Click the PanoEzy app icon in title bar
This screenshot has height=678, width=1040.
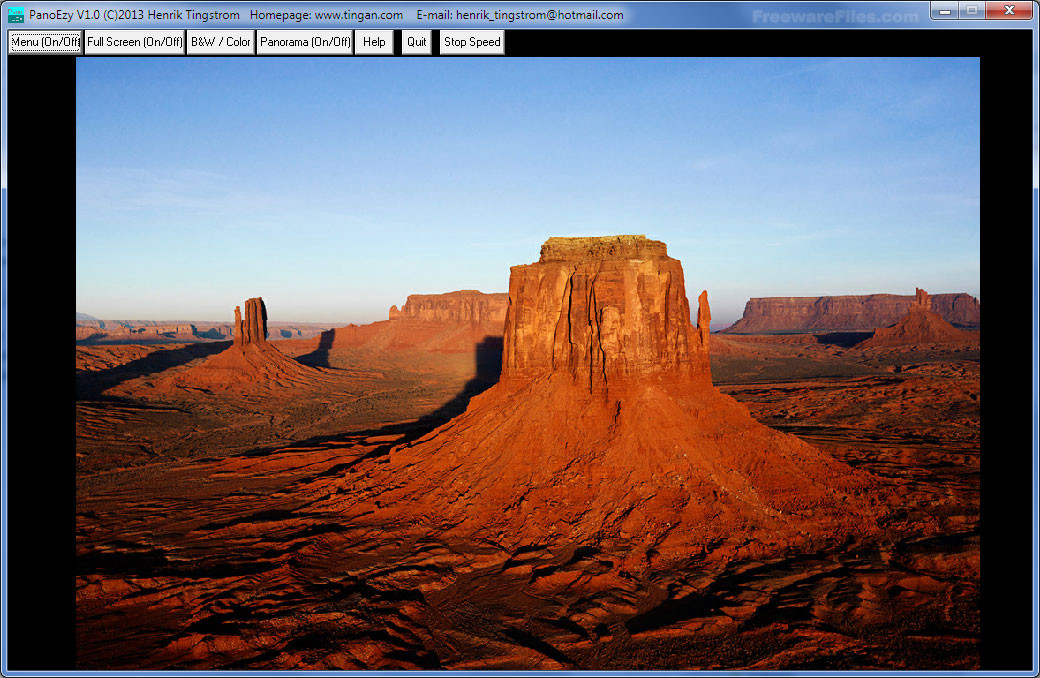click(15, 15)
